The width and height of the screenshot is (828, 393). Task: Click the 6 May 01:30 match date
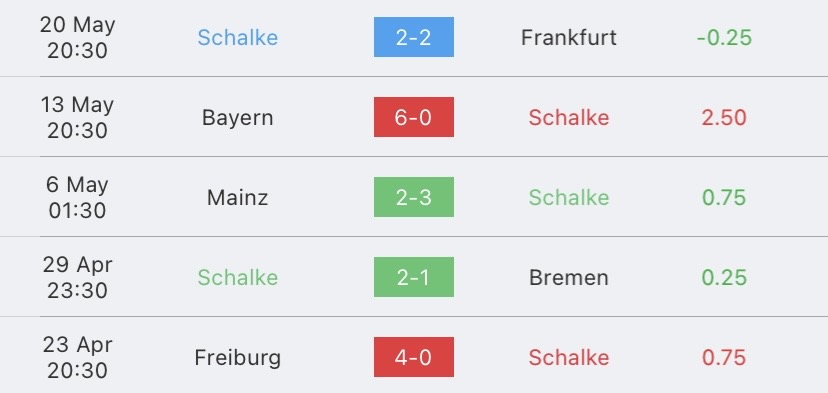click(78, 198)
